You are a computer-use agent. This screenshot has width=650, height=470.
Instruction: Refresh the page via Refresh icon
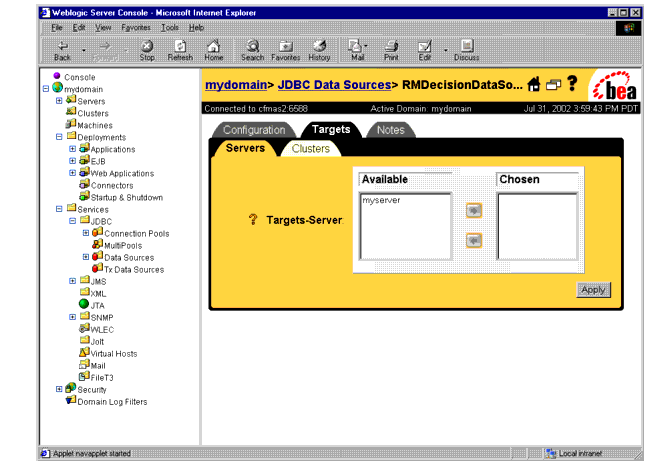tap(180, 51)
